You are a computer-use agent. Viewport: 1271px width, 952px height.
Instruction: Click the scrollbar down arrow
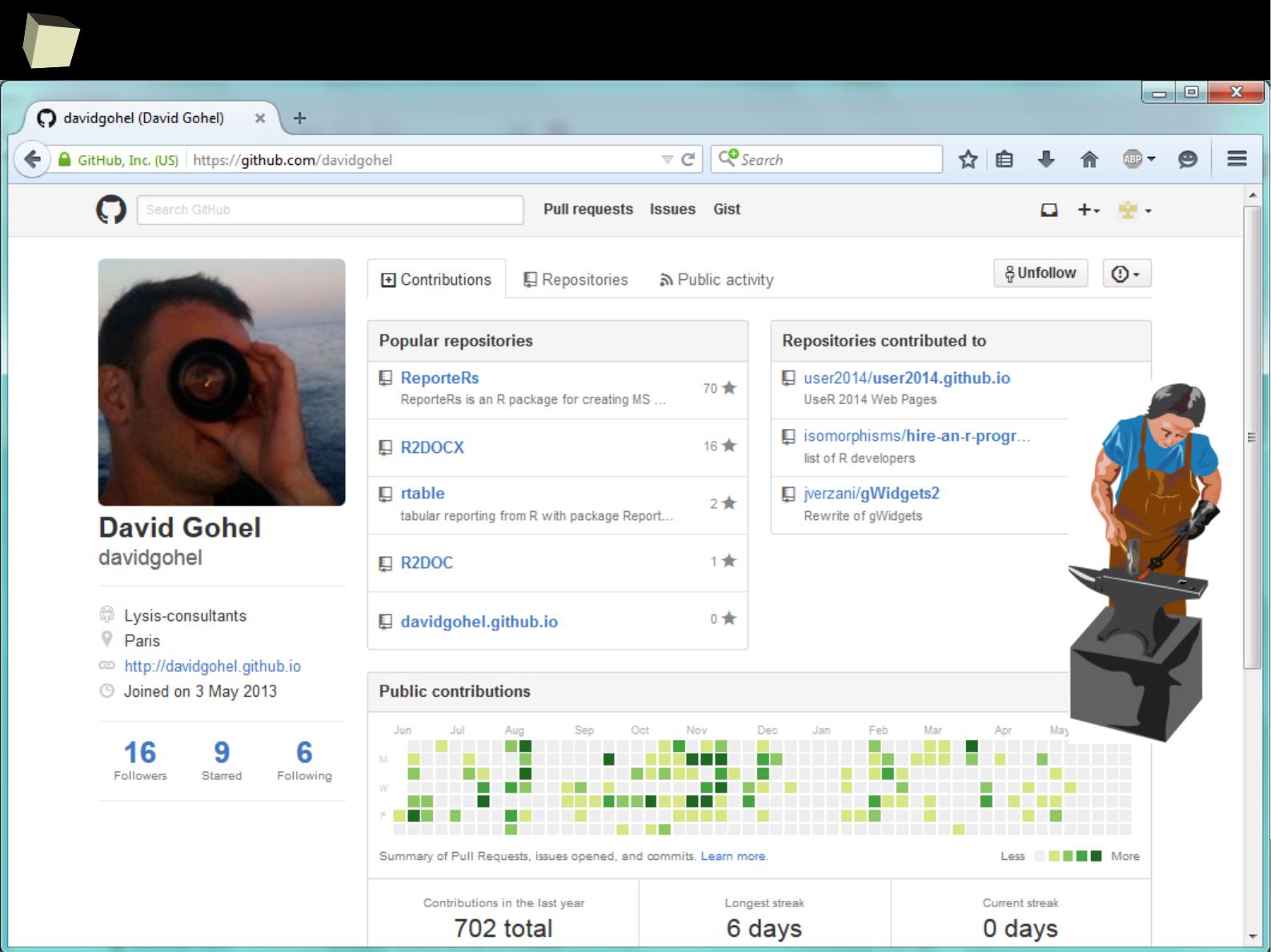[x=1253, y=937]
